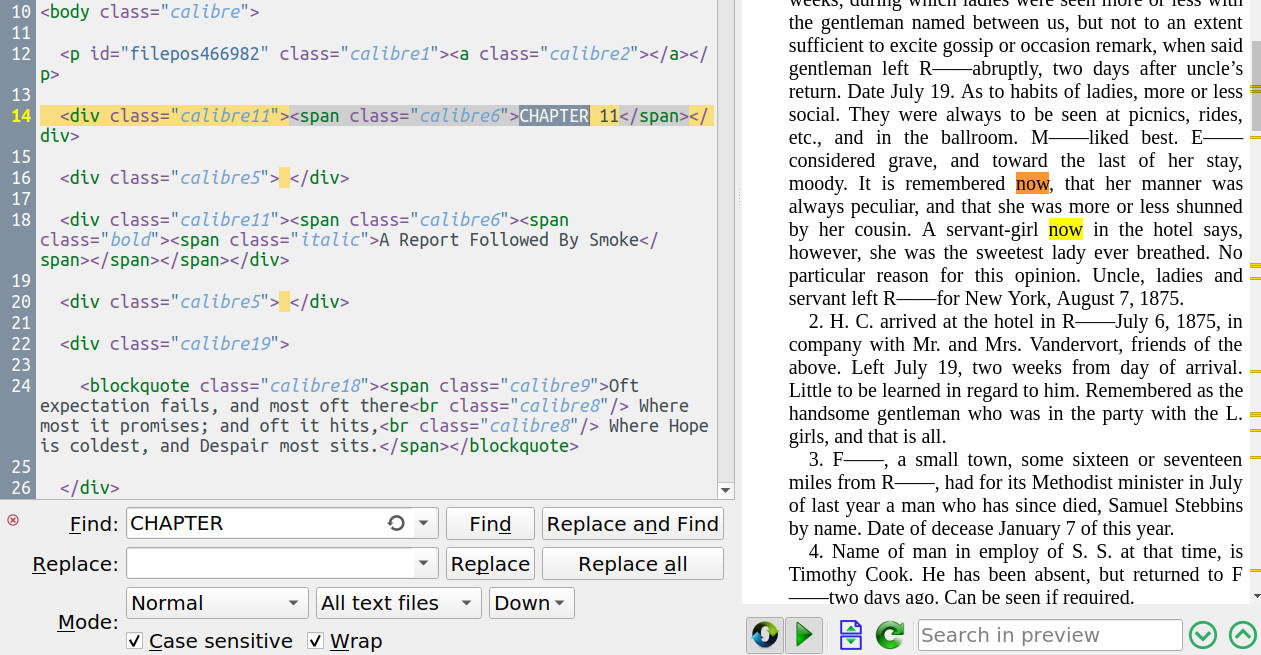Click the body tag on line 10

click(150, 13)
